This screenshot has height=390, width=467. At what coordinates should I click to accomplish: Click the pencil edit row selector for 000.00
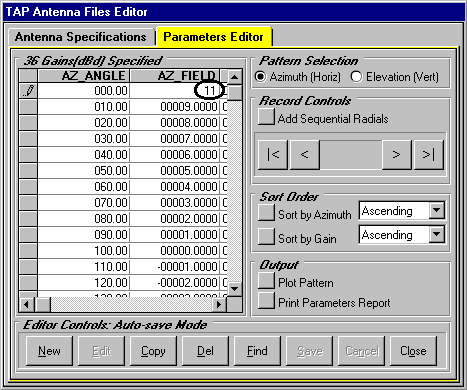pos(28,91)
